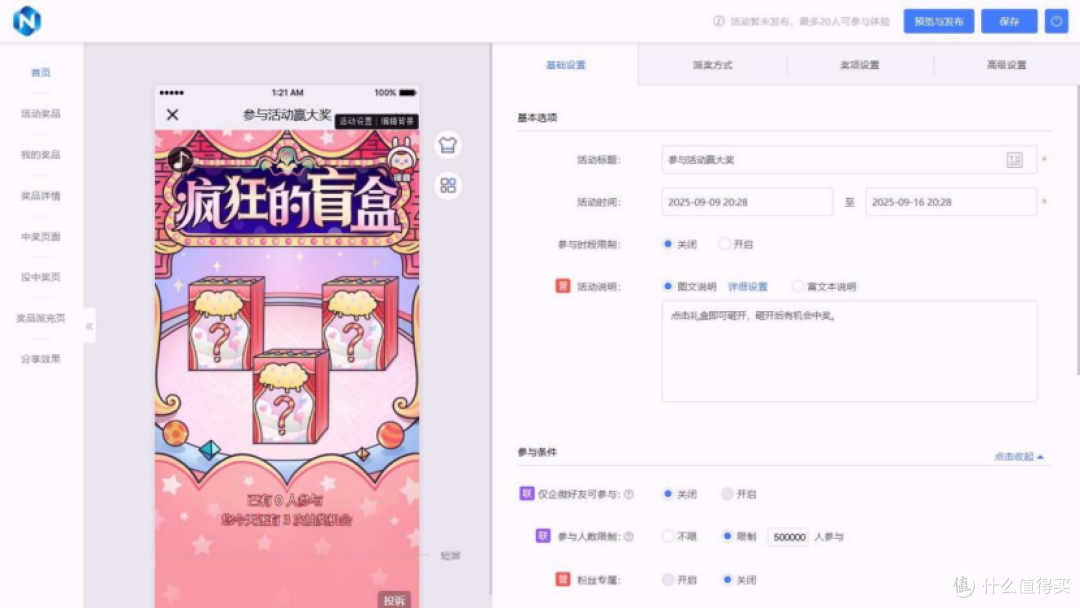Open the end date field 2025-09-16
The width and height of the screenshot is (1080, 608).
coord(951,202)
